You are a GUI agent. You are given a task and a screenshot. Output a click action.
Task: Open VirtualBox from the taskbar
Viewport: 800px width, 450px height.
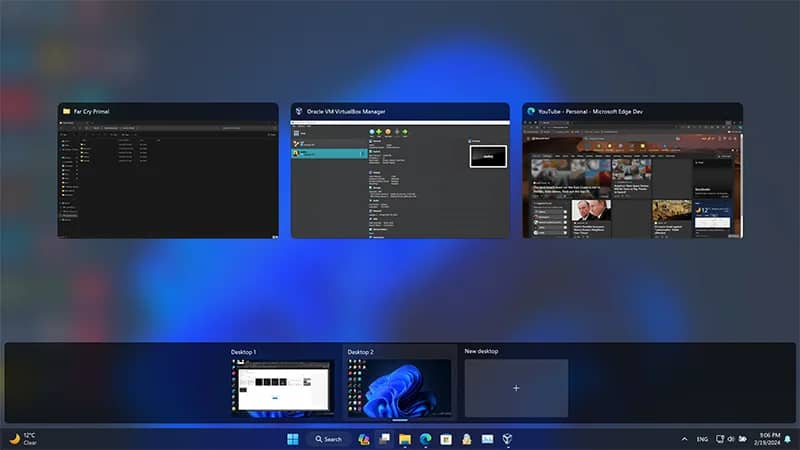pyautogui.click(x=507, y=439)
